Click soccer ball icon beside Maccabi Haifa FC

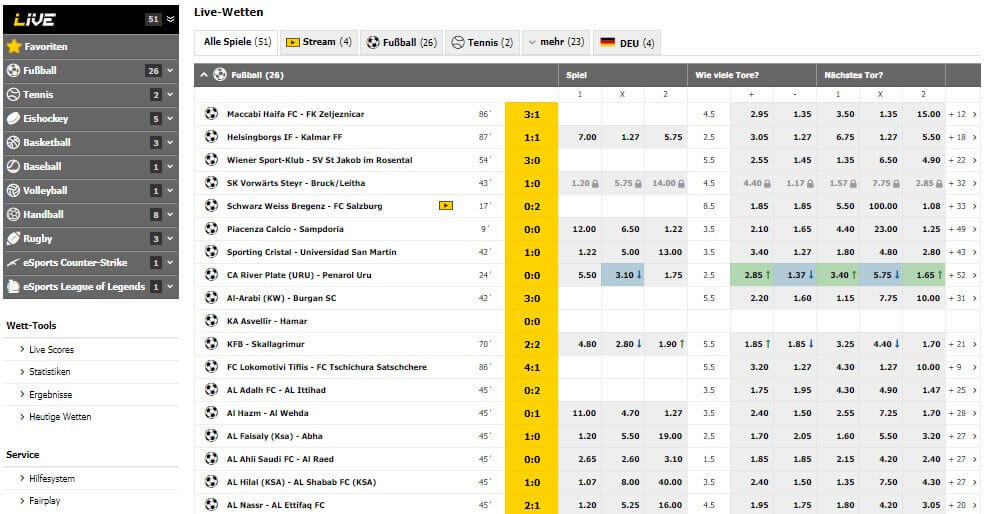pyautogui.click(x=211, y=114)
